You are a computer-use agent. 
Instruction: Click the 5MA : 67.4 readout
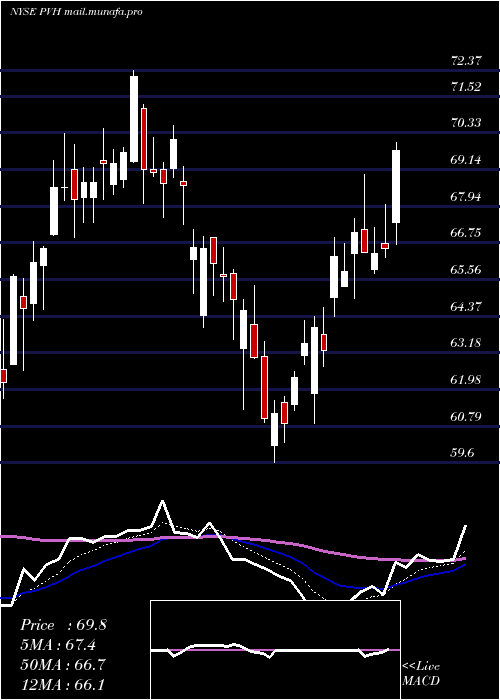click(58, 645)
